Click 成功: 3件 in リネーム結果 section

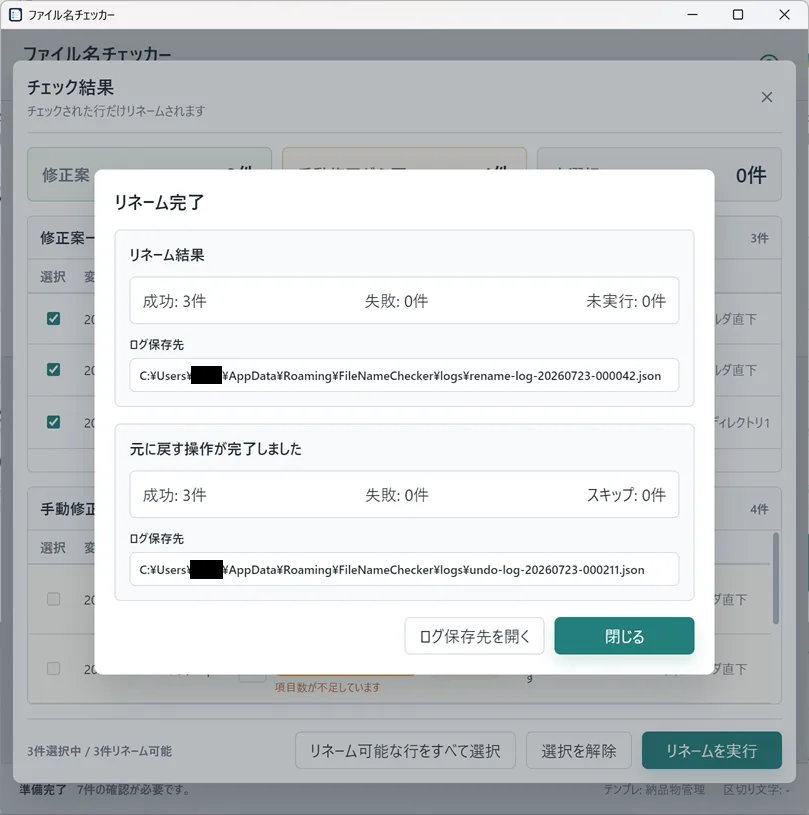(174, 301)
